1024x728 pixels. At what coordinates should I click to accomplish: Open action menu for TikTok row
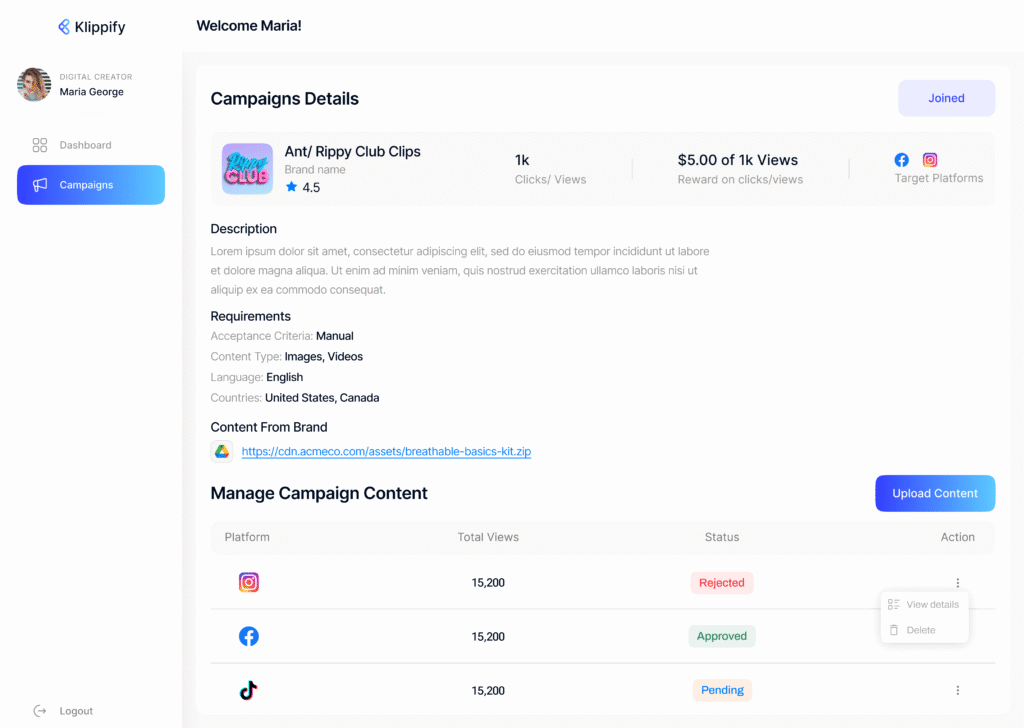point(957,690)
